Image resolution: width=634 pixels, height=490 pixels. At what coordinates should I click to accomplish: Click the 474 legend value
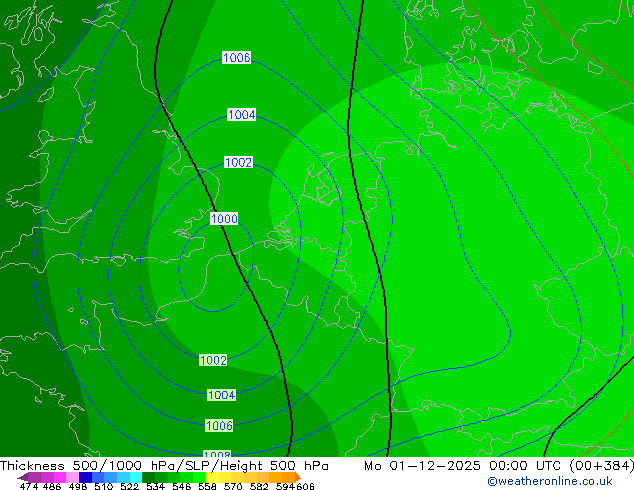tap(29, 486)
